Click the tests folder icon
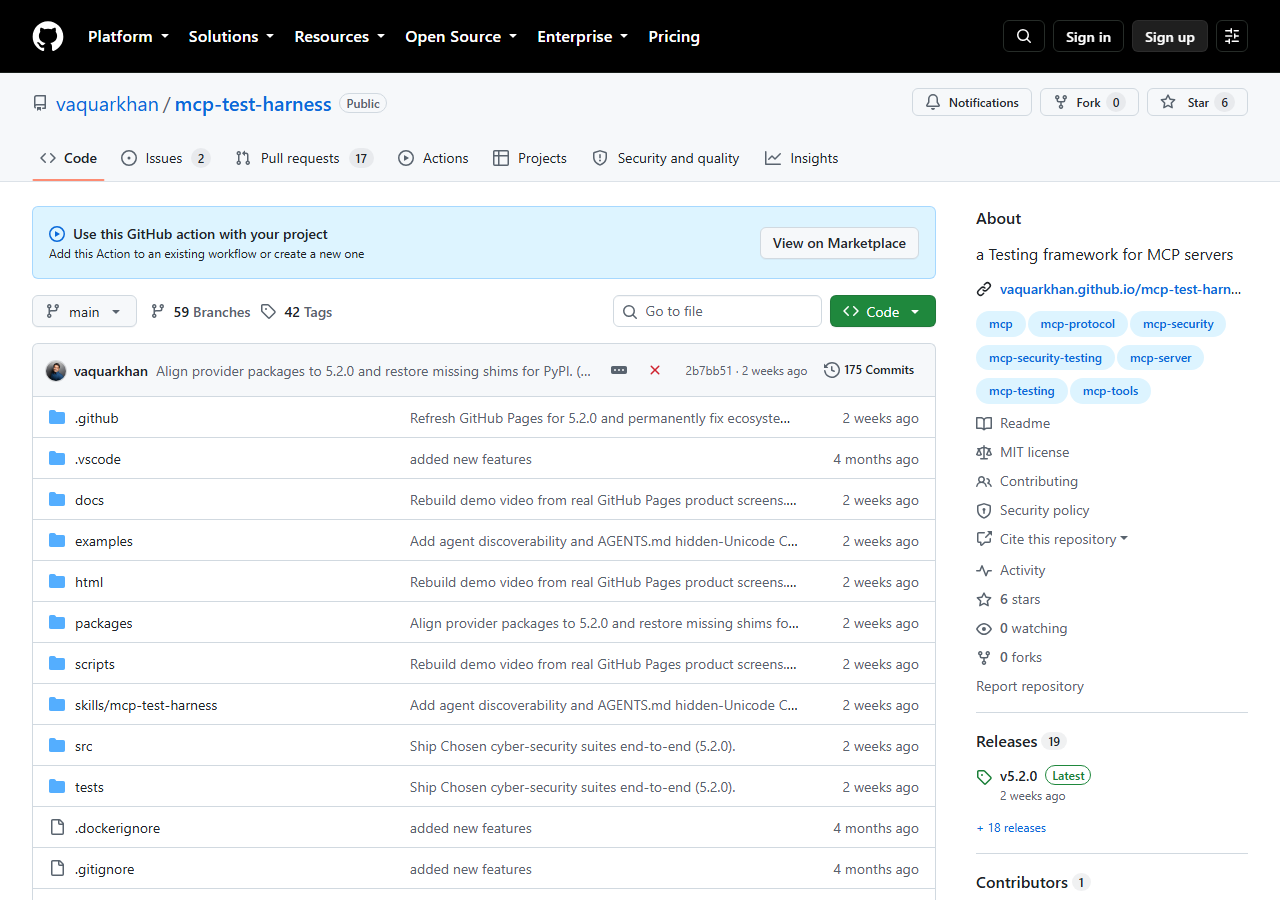 tap(57, 787)
